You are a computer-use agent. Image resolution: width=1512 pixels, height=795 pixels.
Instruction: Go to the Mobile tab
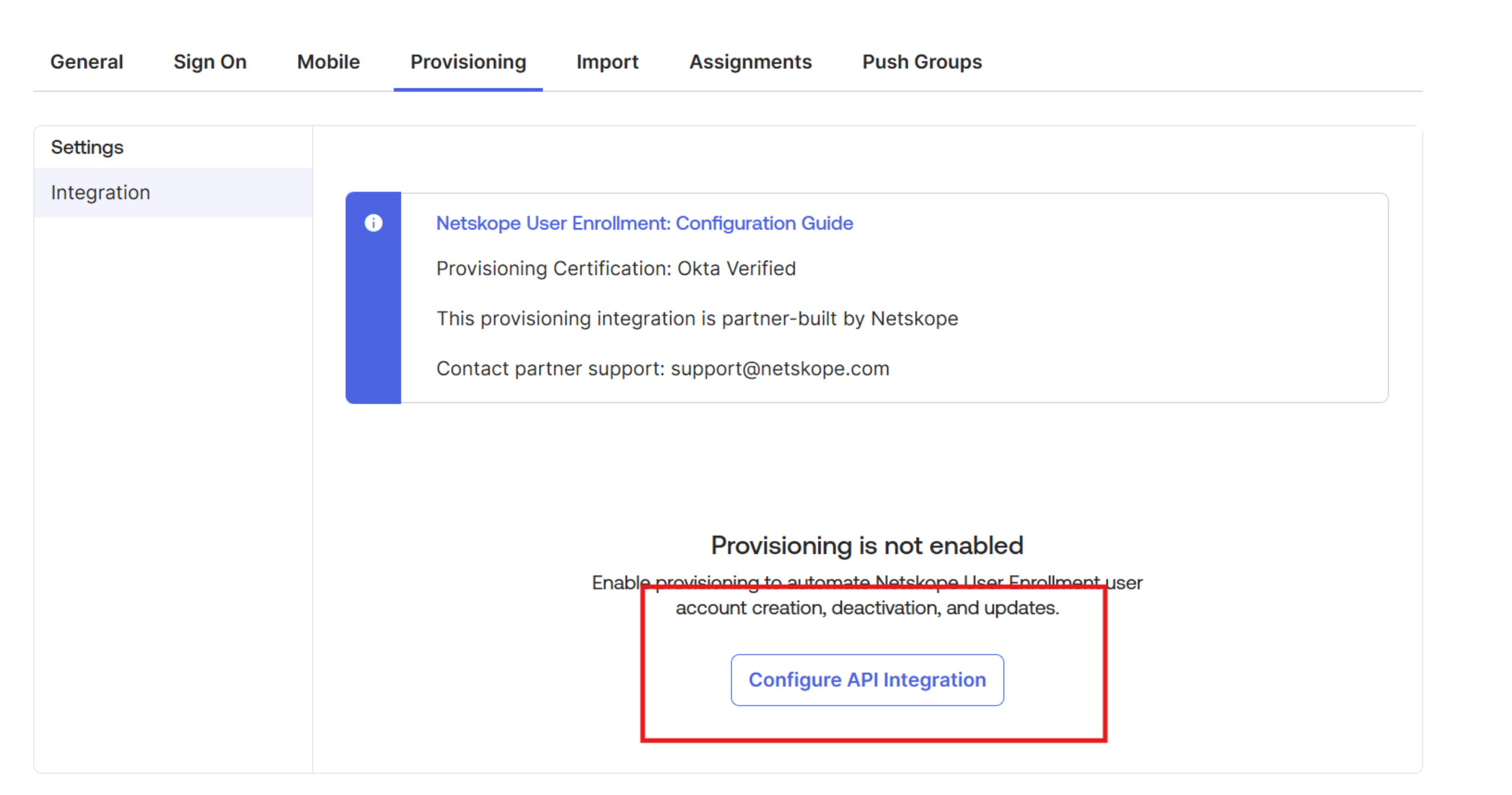click(x=328, y=61)
